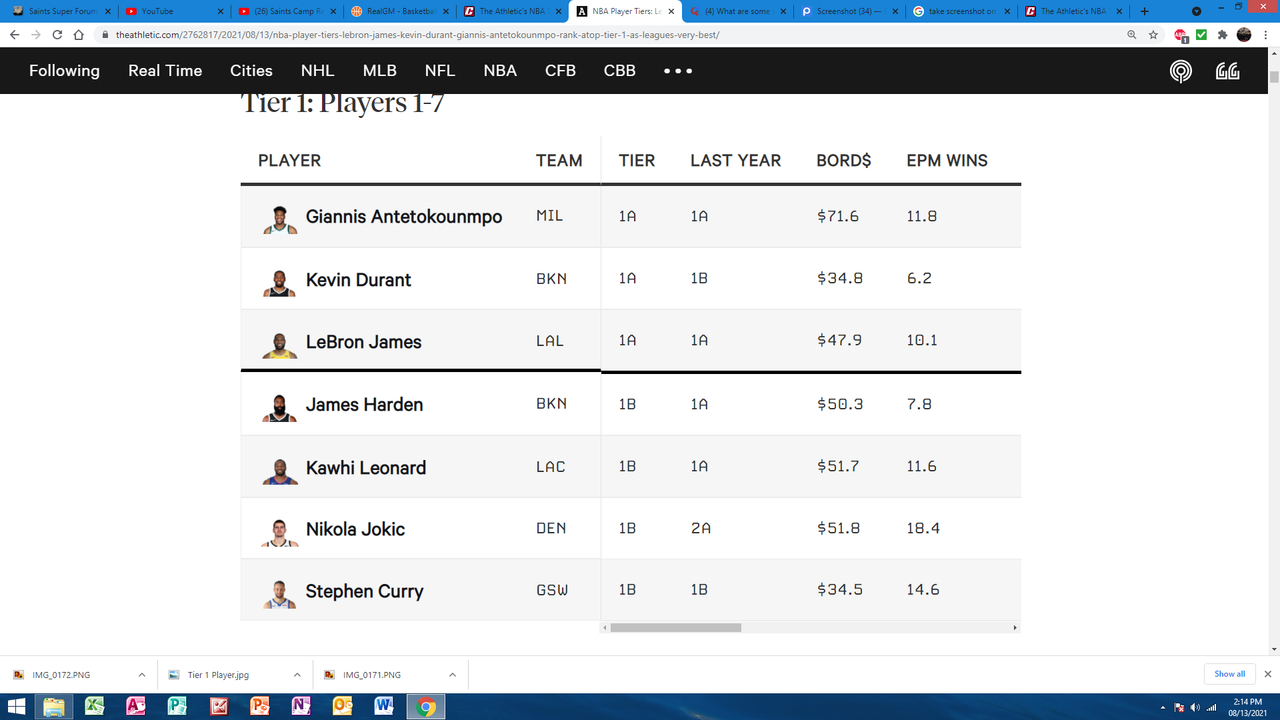This screenshot has height=720, width=1280.
Task: Click Kevin Durant's headshot
Action: point(280,281)
